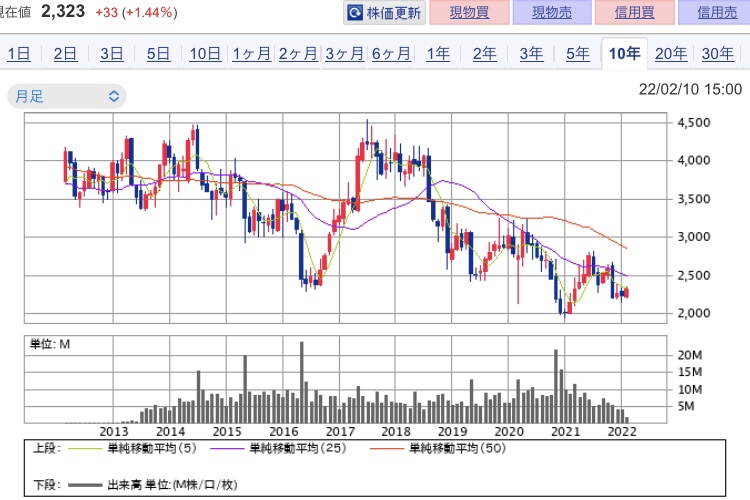Image resolution: width=750 pixels, height=500 pixels.
Task: Open the 月足 candle interval dropdown
Action: pyautogui.click(x=66, y=96)
